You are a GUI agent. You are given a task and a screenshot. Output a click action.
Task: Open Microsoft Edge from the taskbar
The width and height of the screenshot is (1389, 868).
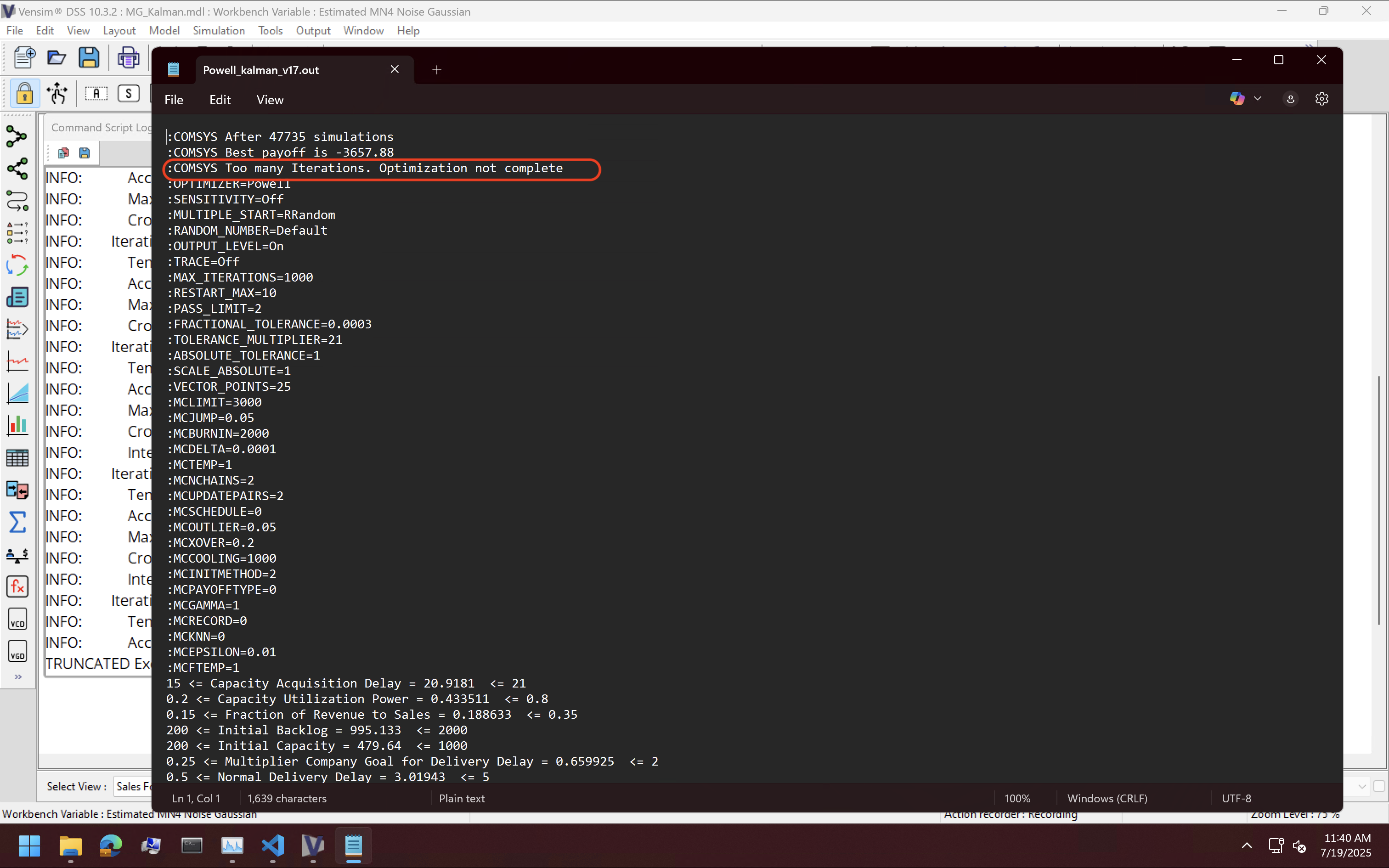point(111,845)
